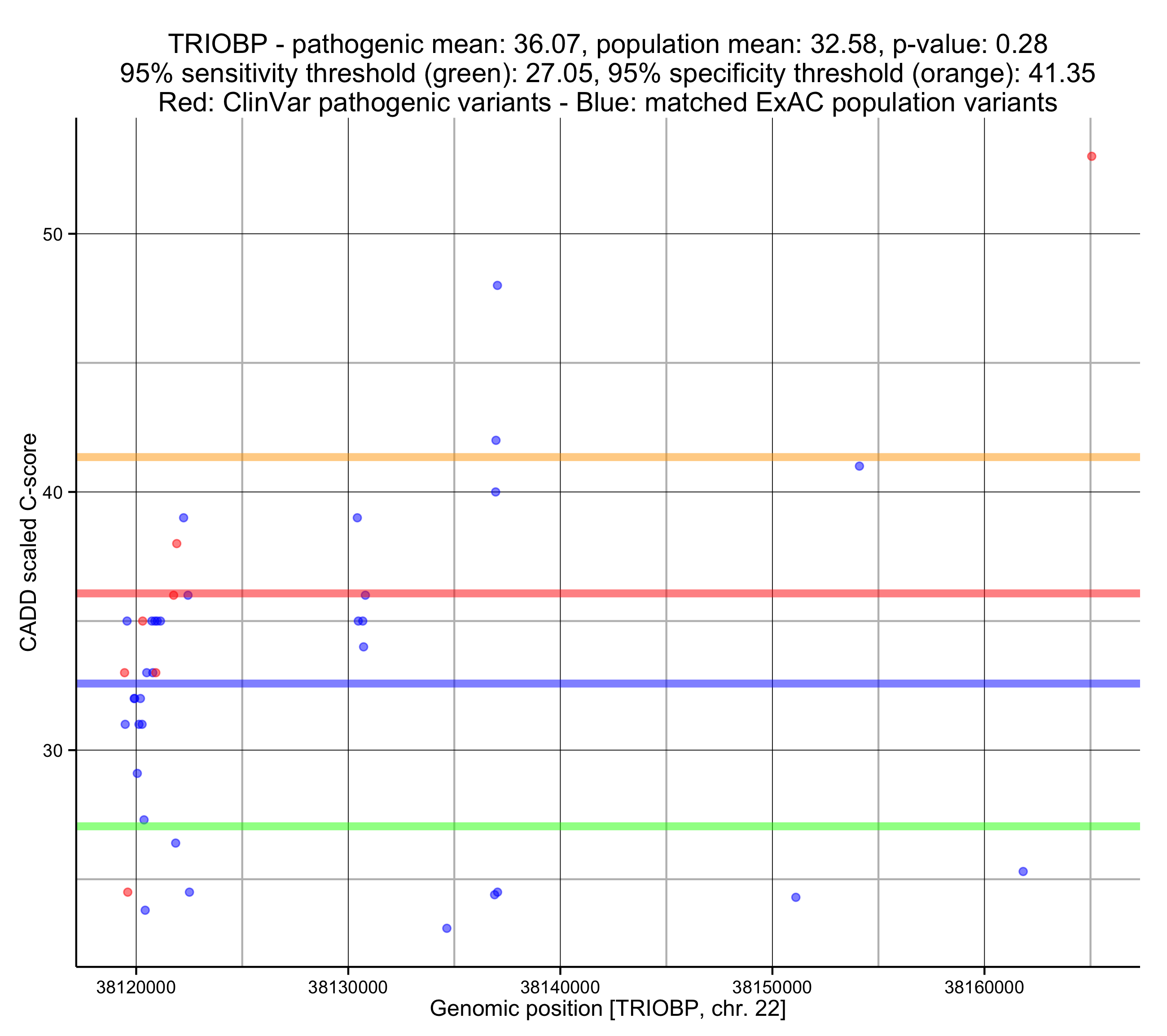
Task: Click the x-axis tick label 38140000
Action: (x=560, y=988)
